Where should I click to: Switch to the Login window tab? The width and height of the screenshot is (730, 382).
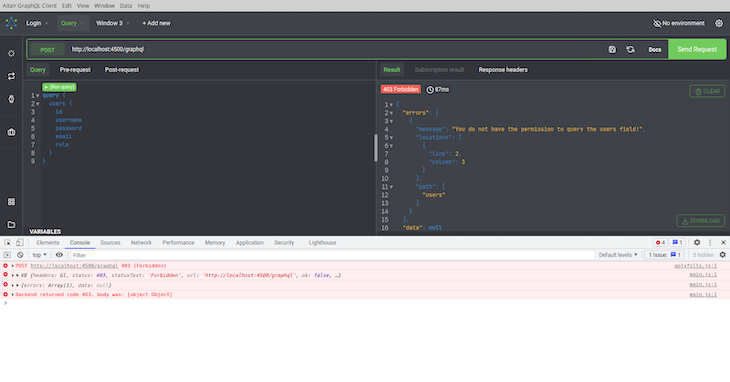tap(33, 23)
